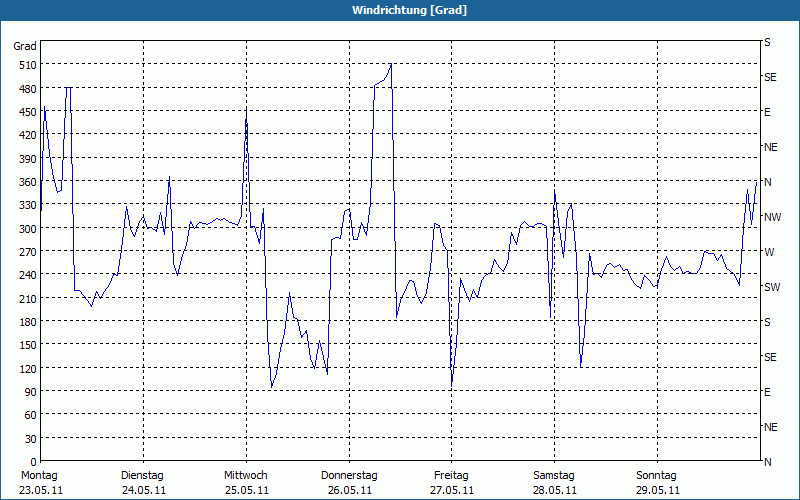Viewport: 800px width, 500px height.
Task: Select the 450 degree axis label
Action: (x=28, y=112)
